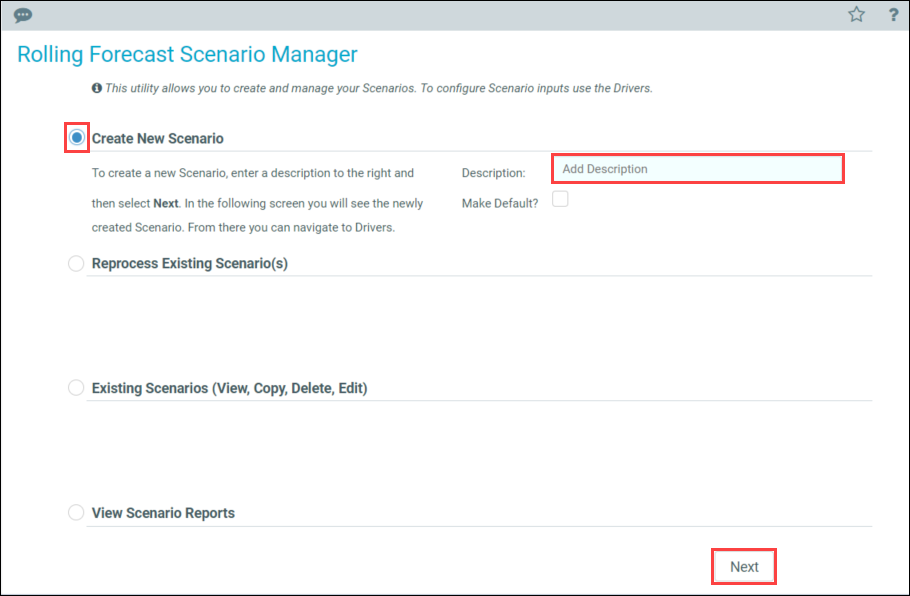The height and width of the screenshot is (596, 910).
Task: Mark page as favorite with star icon
Action: point(857,15)
